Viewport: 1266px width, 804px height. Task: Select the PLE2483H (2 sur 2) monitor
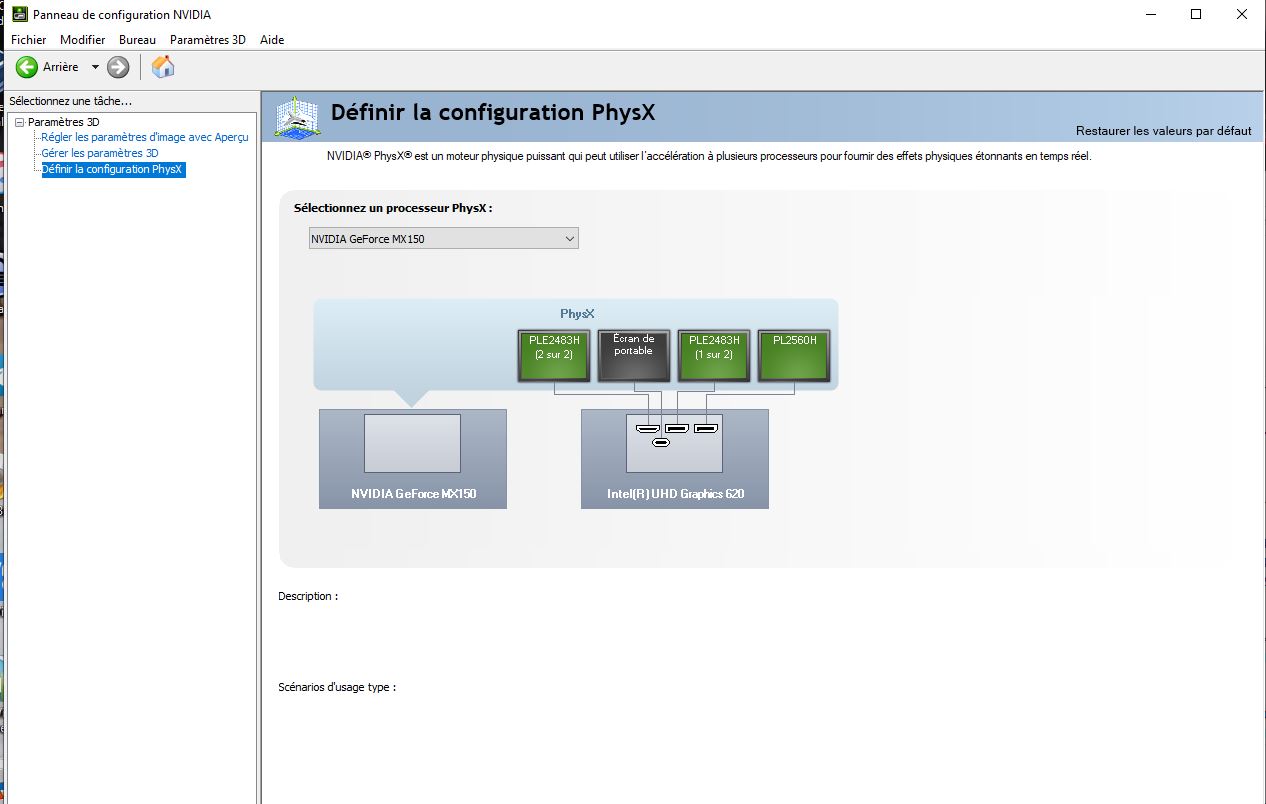click(554, 355)
